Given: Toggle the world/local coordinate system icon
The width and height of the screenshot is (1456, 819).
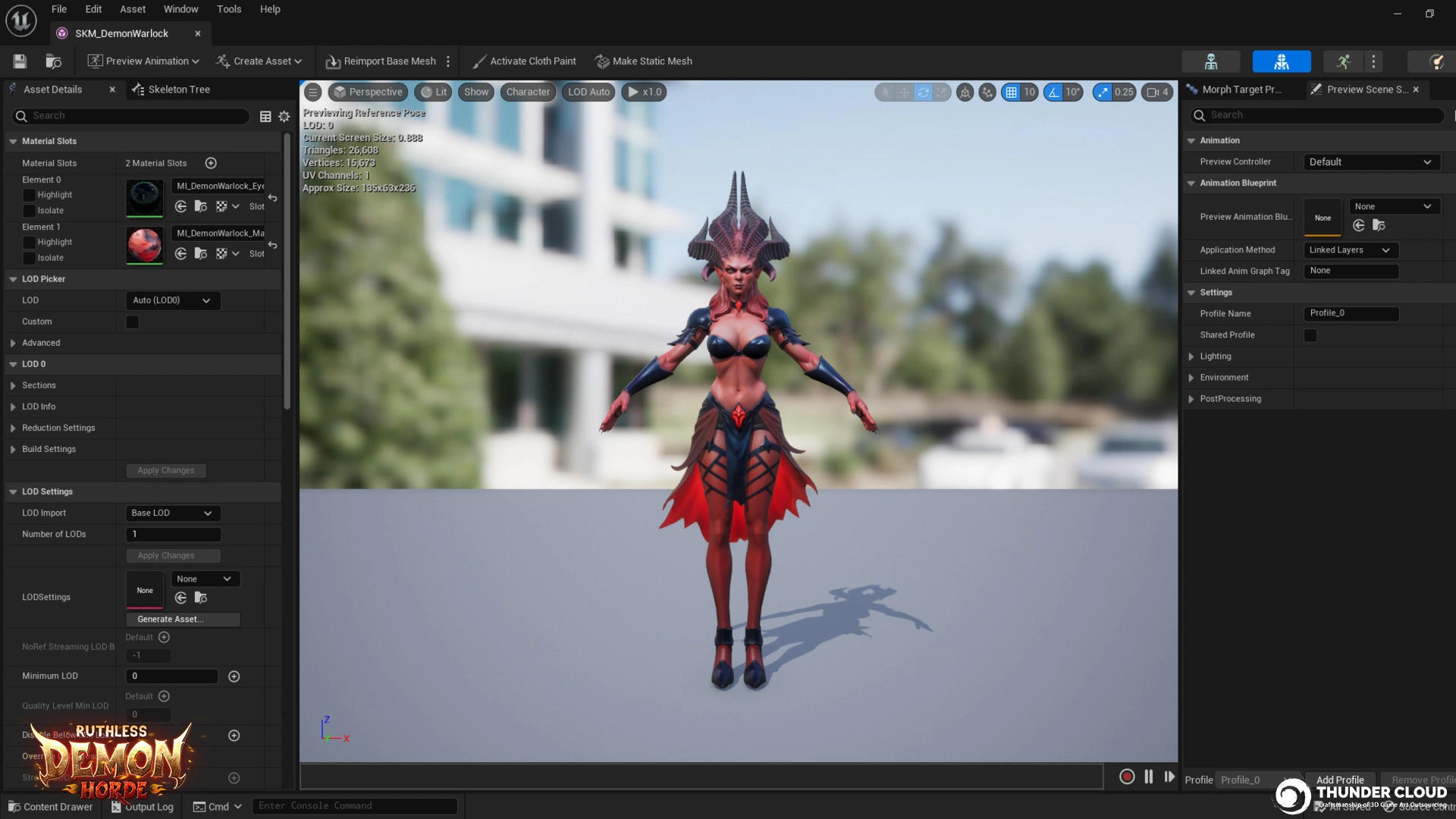Looking at the screenshot, I should 965,93.
